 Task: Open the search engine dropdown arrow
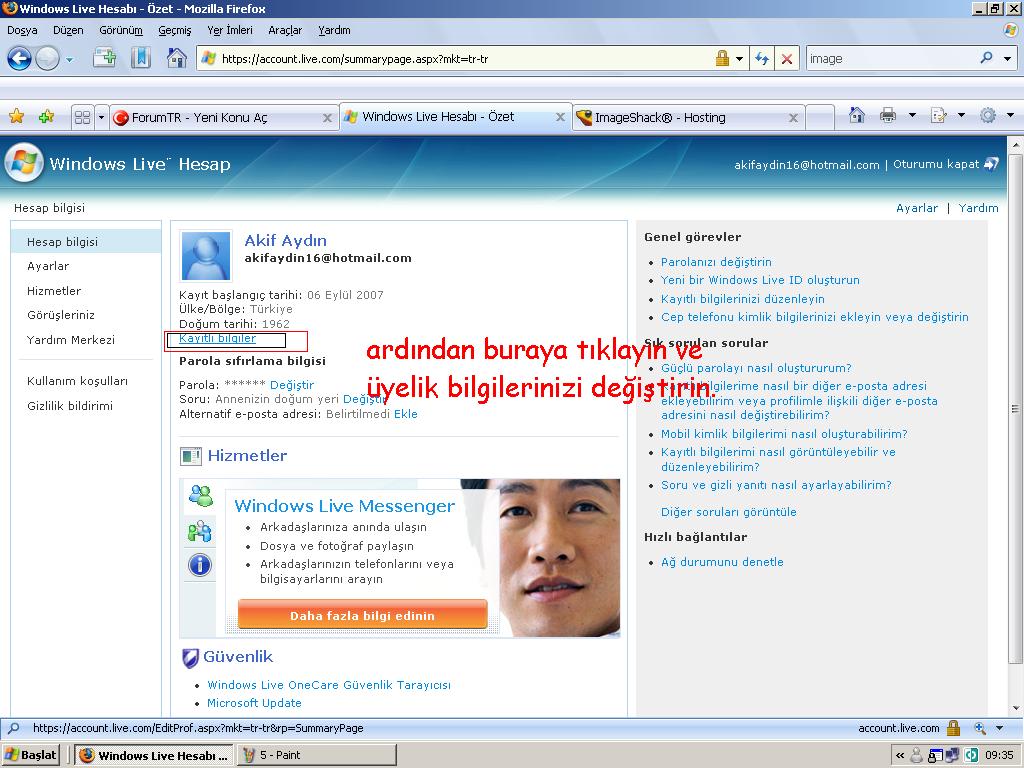[x=1007, y=59]
